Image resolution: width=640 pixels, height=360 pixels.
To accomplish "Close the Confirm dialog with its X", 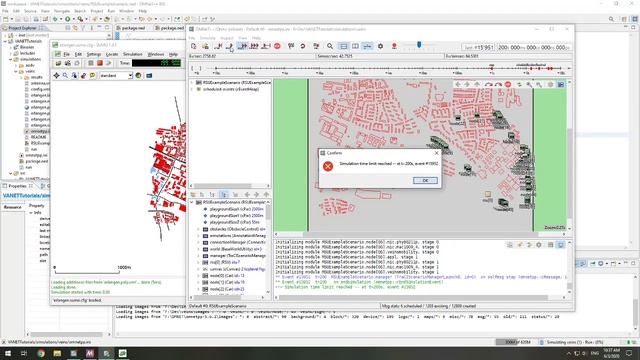I will (436, 153).
